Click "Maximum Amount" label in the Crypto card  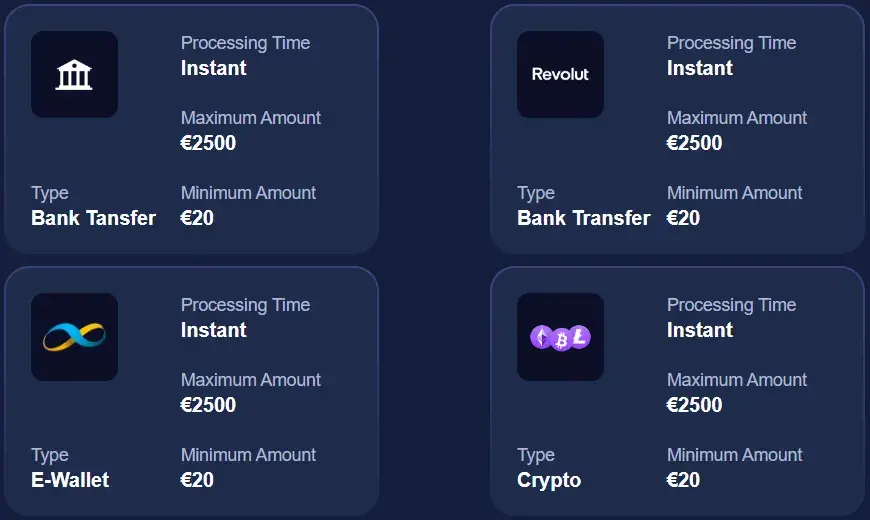pyautogui.click(x=737, y=380)
